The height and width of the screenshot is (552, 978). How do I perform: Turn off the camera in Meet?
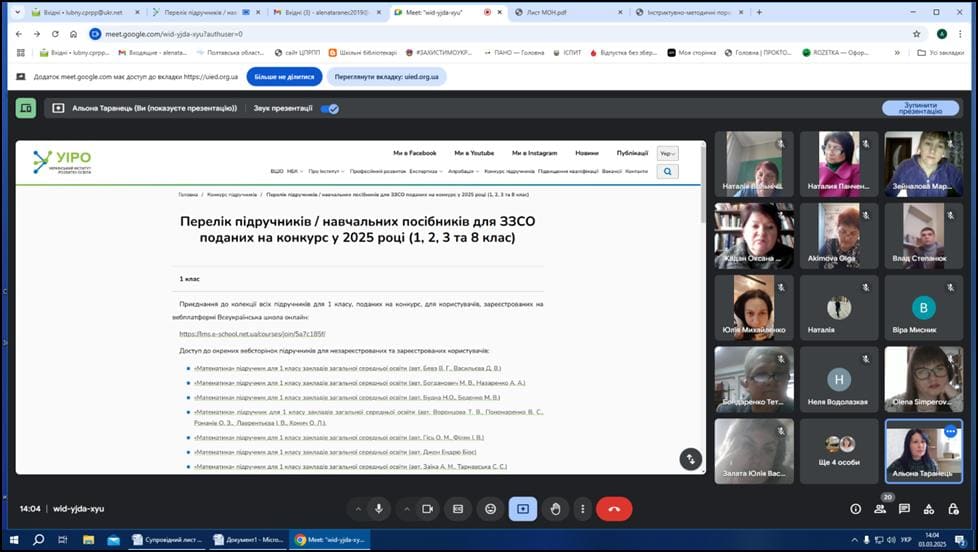coord(427,509)
